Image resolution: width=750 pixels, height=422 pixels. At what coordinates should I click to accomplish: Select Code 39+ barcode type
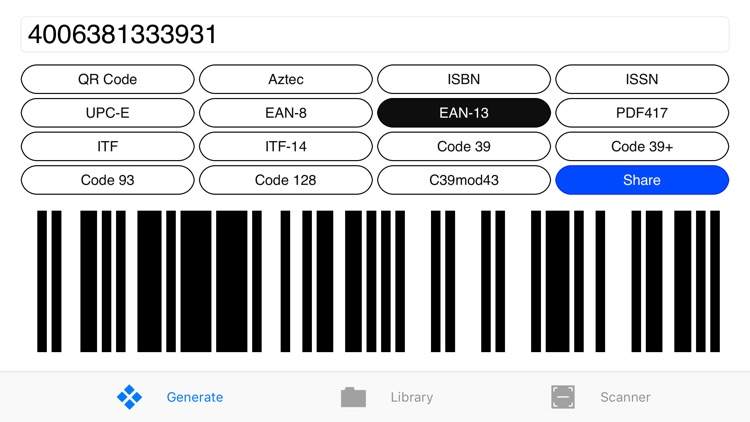click(x=642, y=146)
